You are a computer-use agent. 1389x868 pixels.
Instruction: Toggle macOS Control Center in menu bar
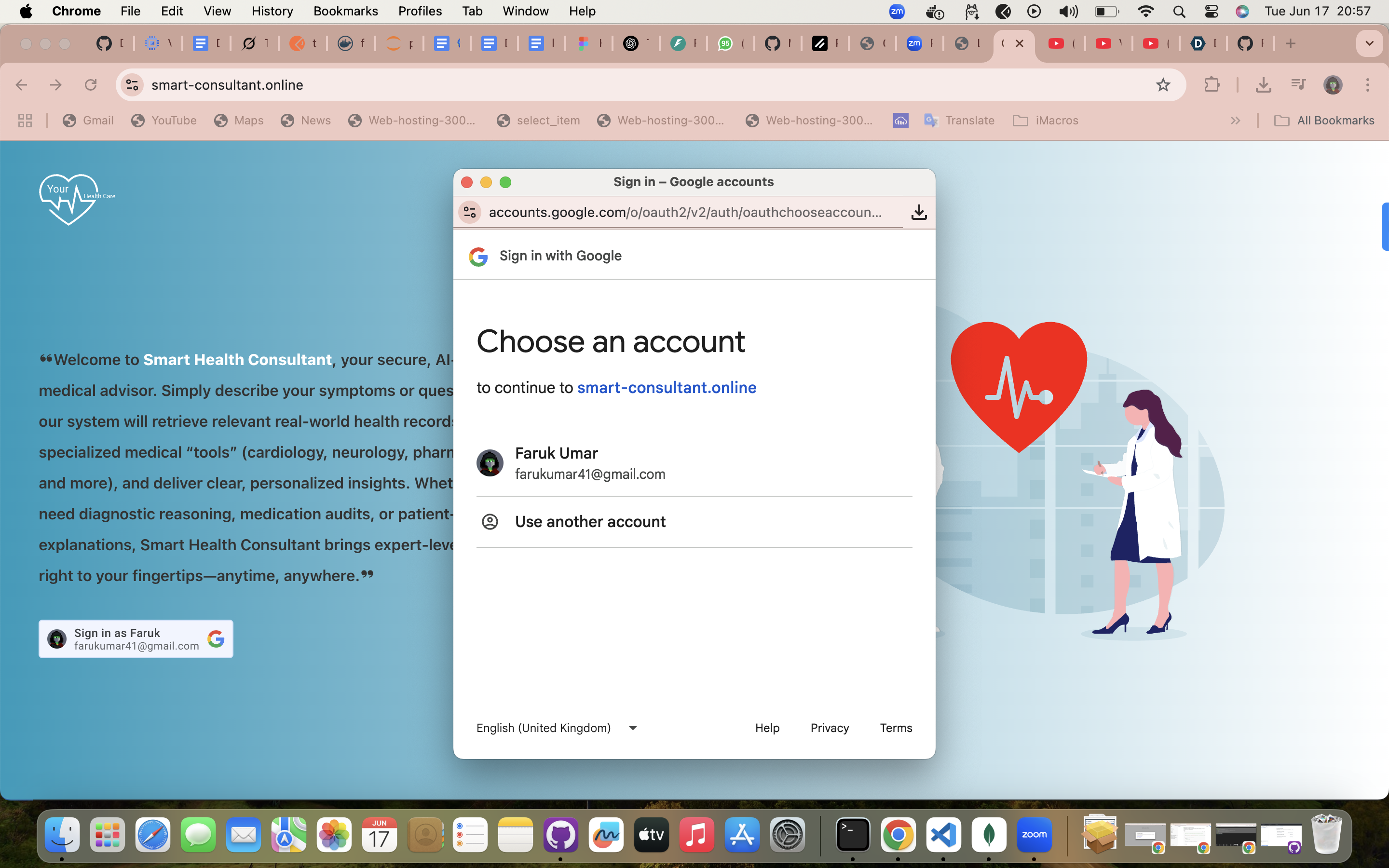coord(1211,12)
